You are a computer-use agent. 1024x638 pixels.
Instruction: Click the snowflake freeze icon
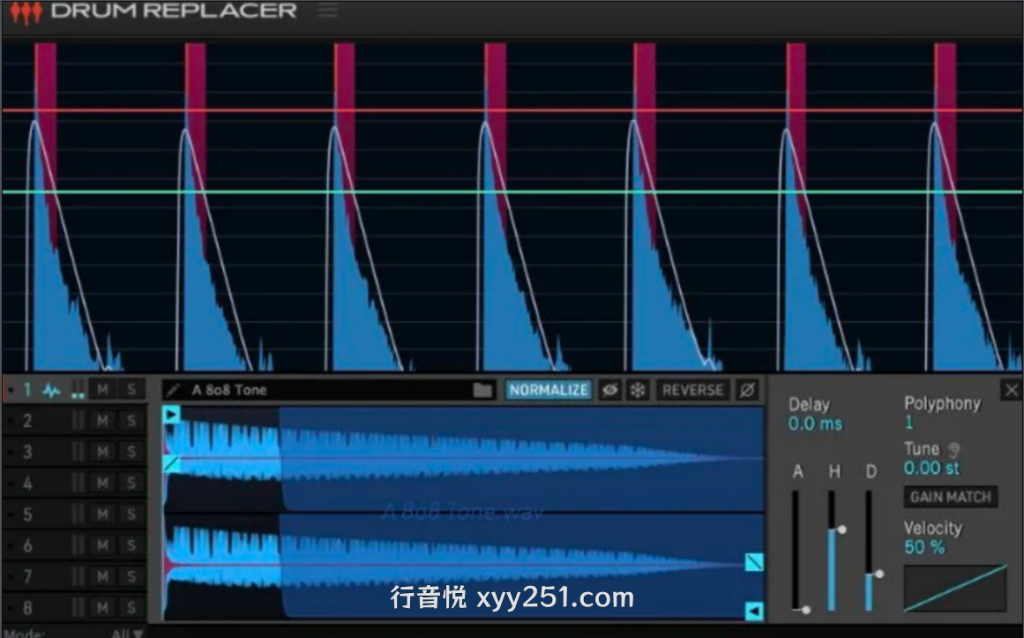point(637,391)
